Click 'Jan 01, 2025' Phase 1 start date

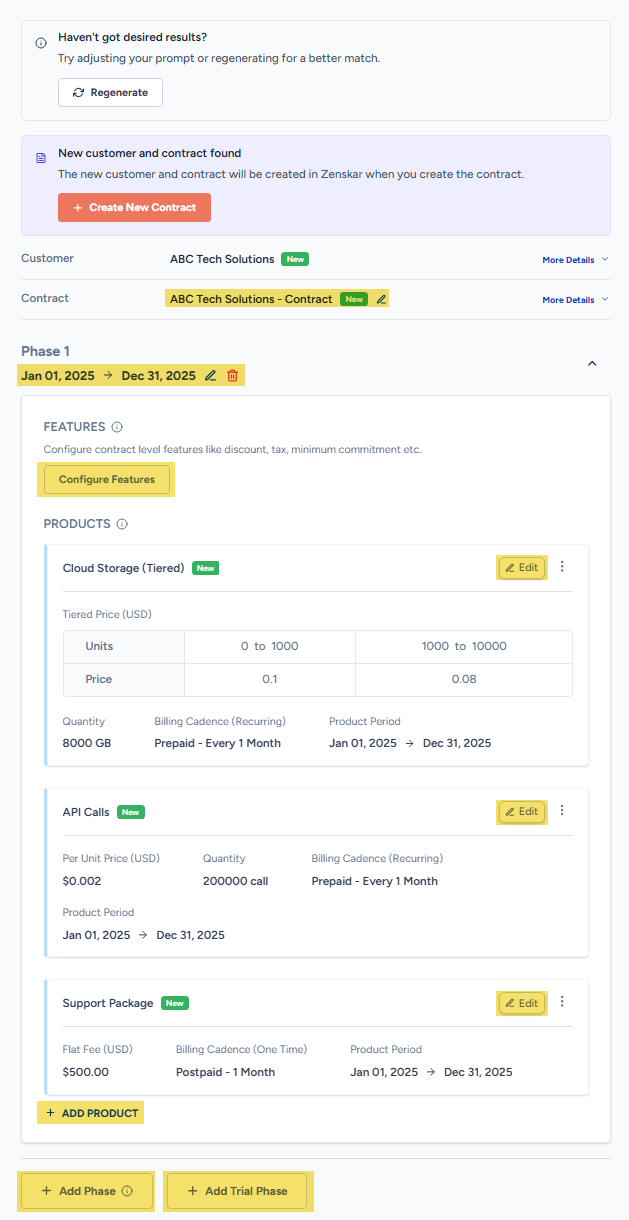pos(58,376)
